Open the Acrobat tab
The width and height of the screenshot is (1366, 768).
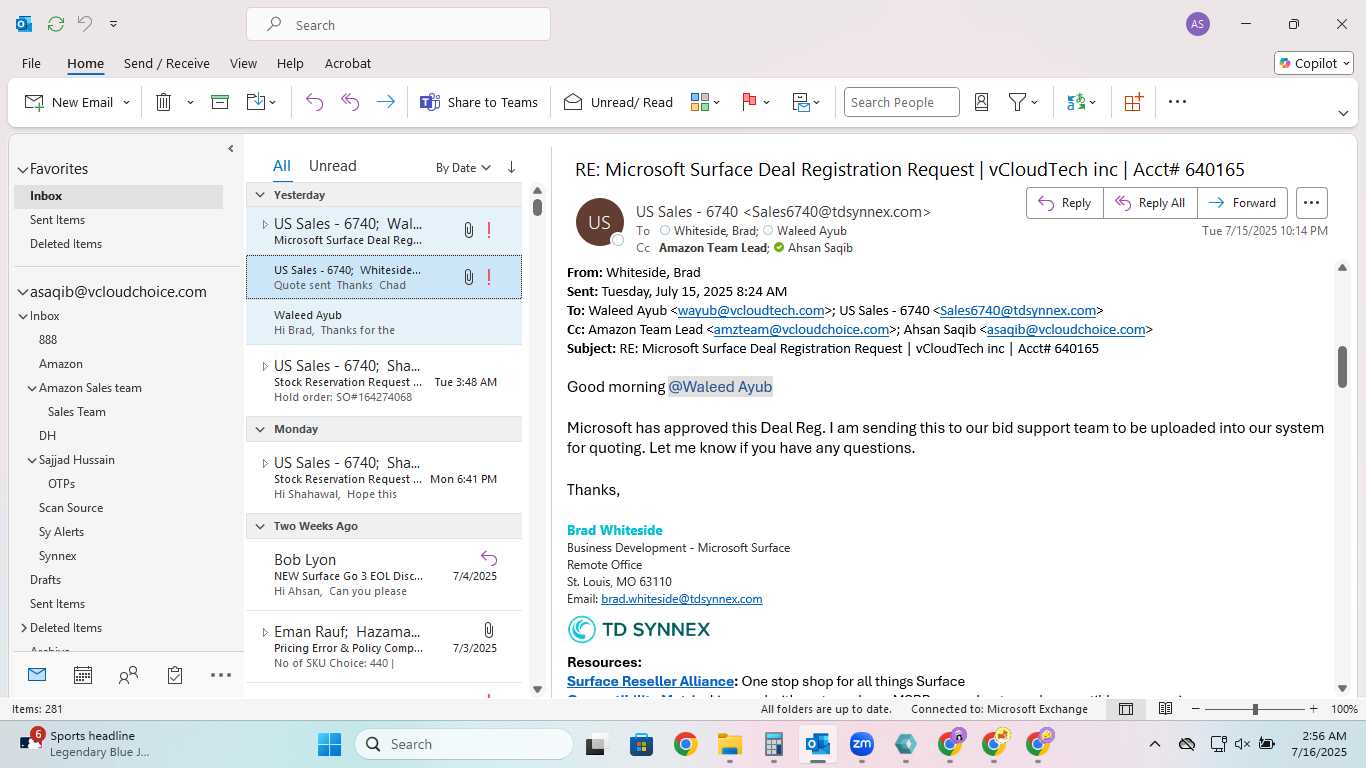[348, 63]
